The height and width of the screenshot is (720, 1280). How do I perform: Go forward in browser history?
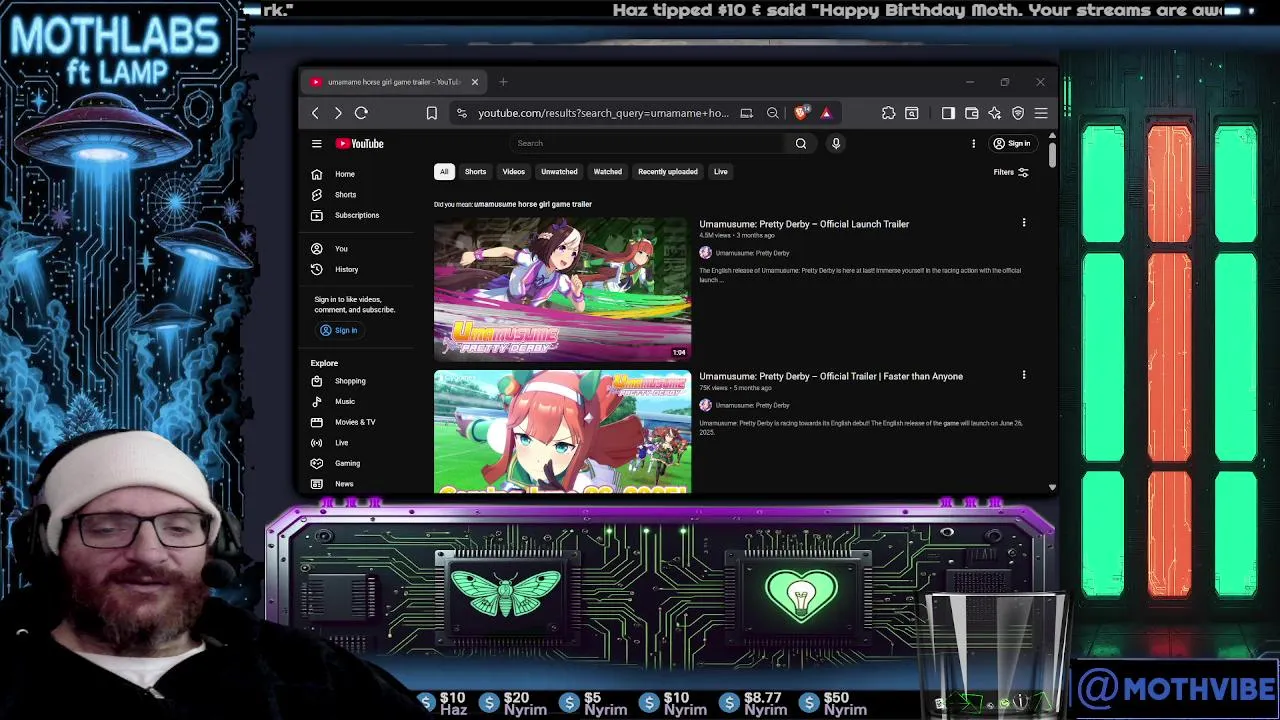tap(338, 113)
